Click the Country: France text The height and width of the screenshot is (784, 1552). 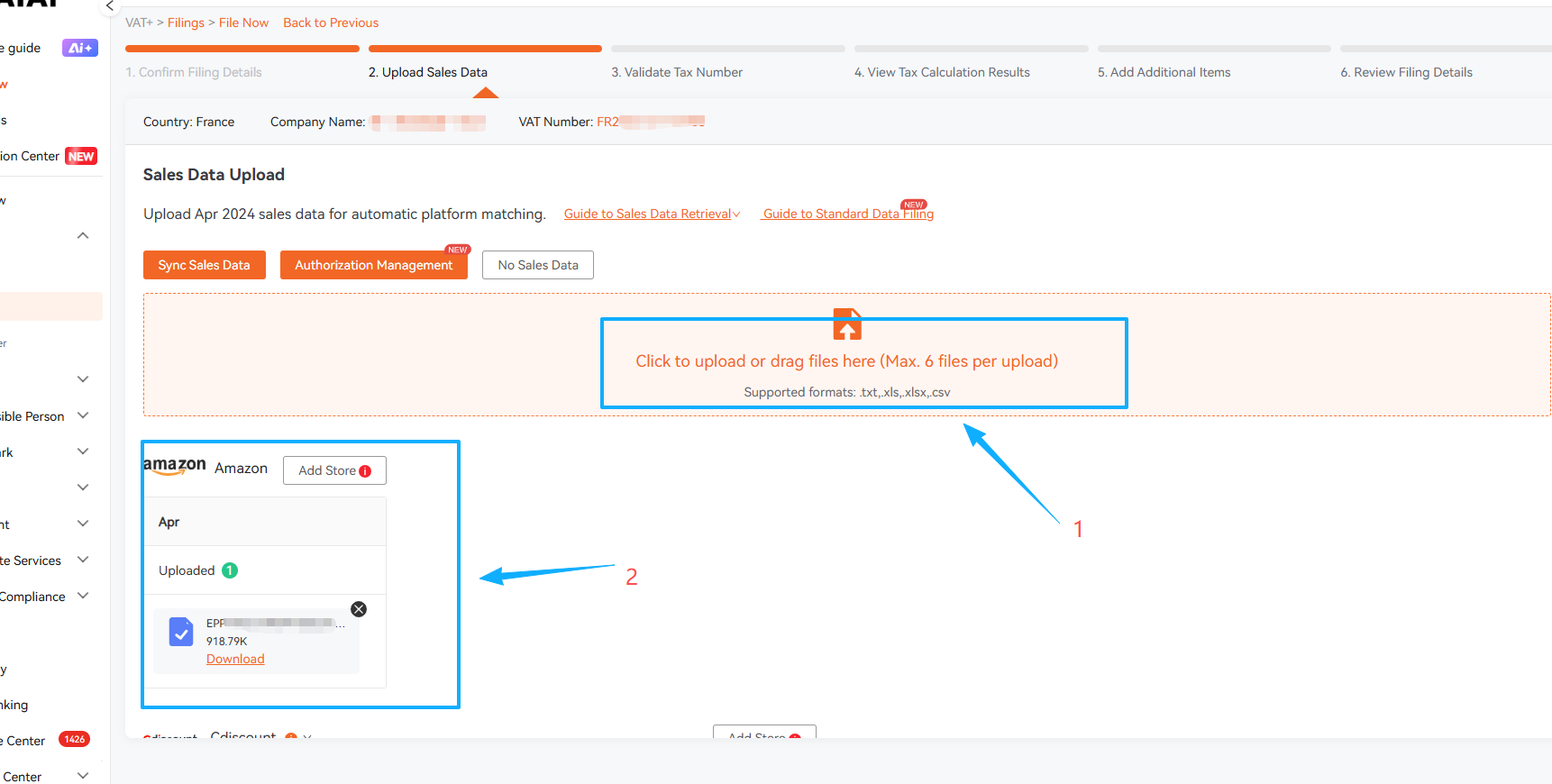coord(188,122)
